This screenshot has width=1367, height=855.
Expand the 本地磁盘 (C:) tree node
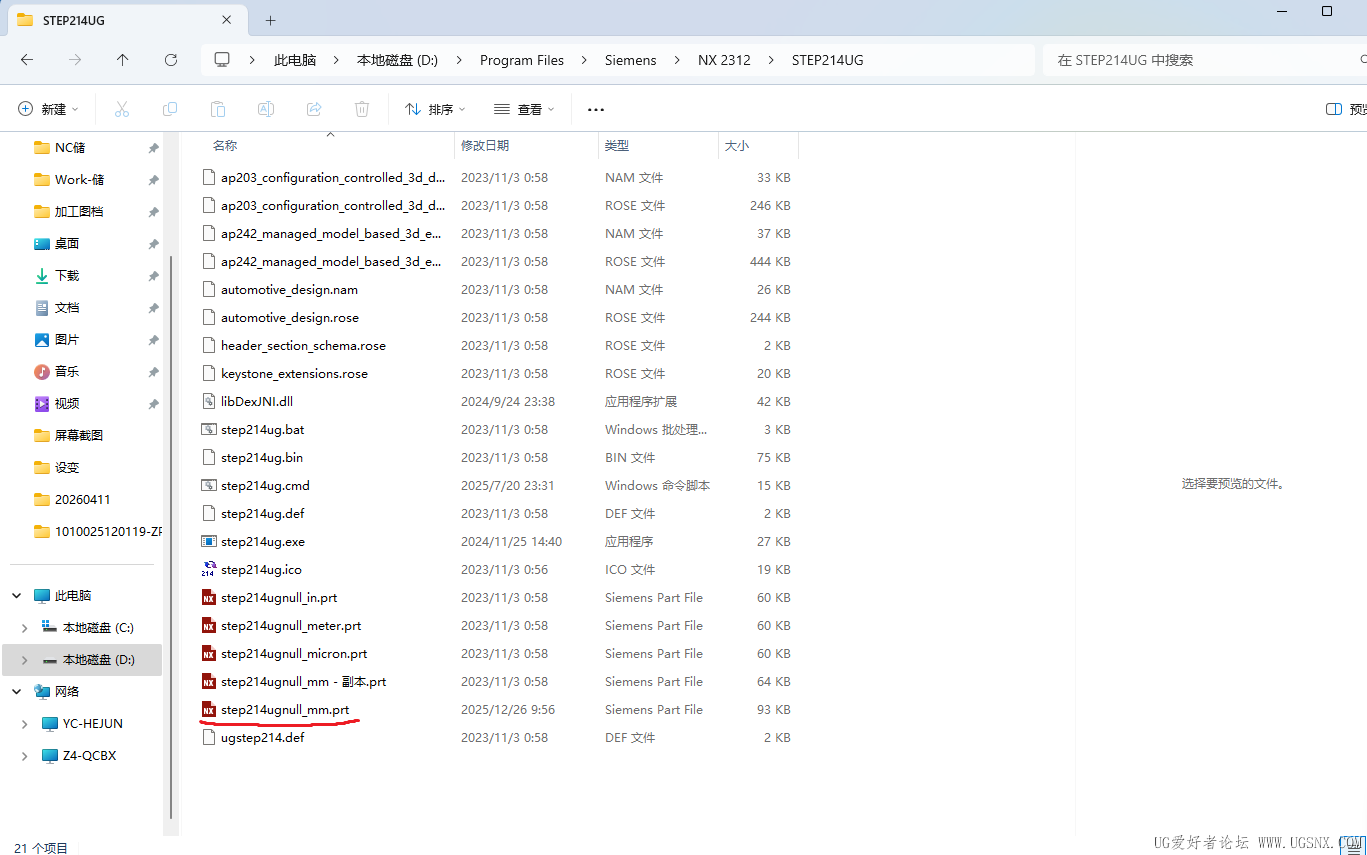(25, 628)
